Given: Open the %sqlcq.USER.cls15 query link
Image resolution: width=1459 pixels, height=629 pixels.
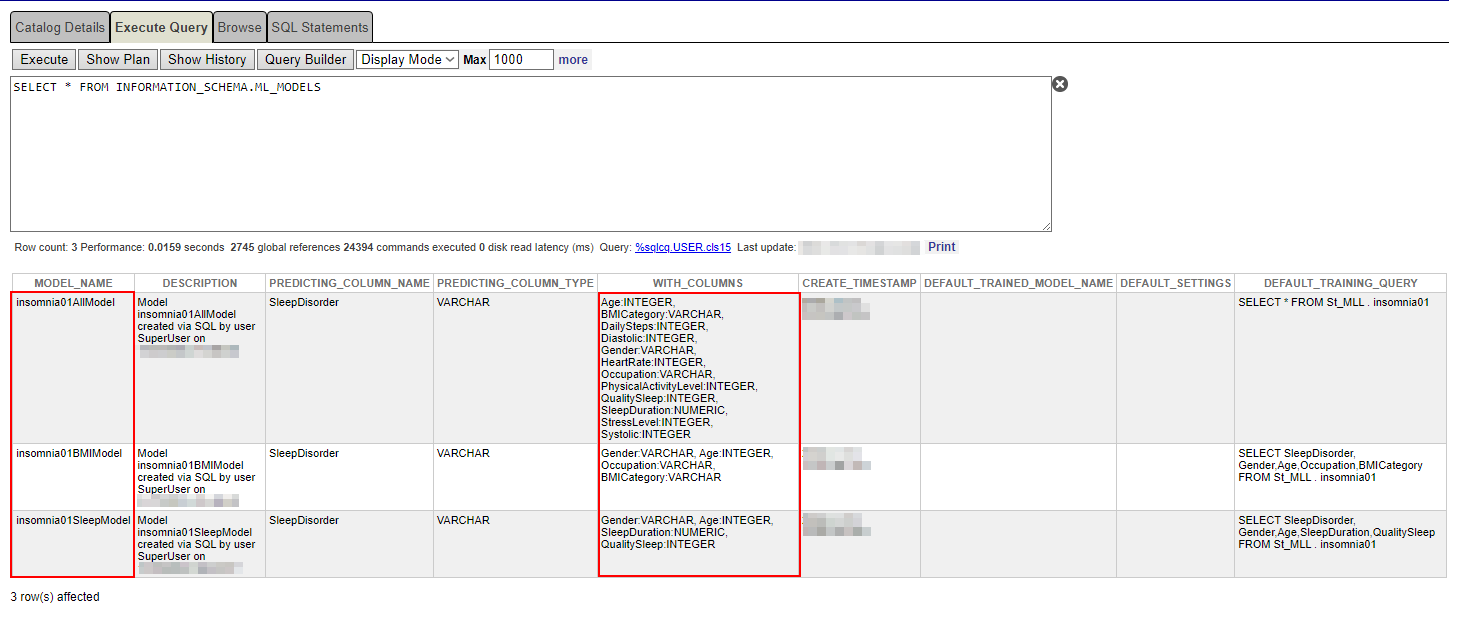Looking at the screenshot, I should 683,247.
